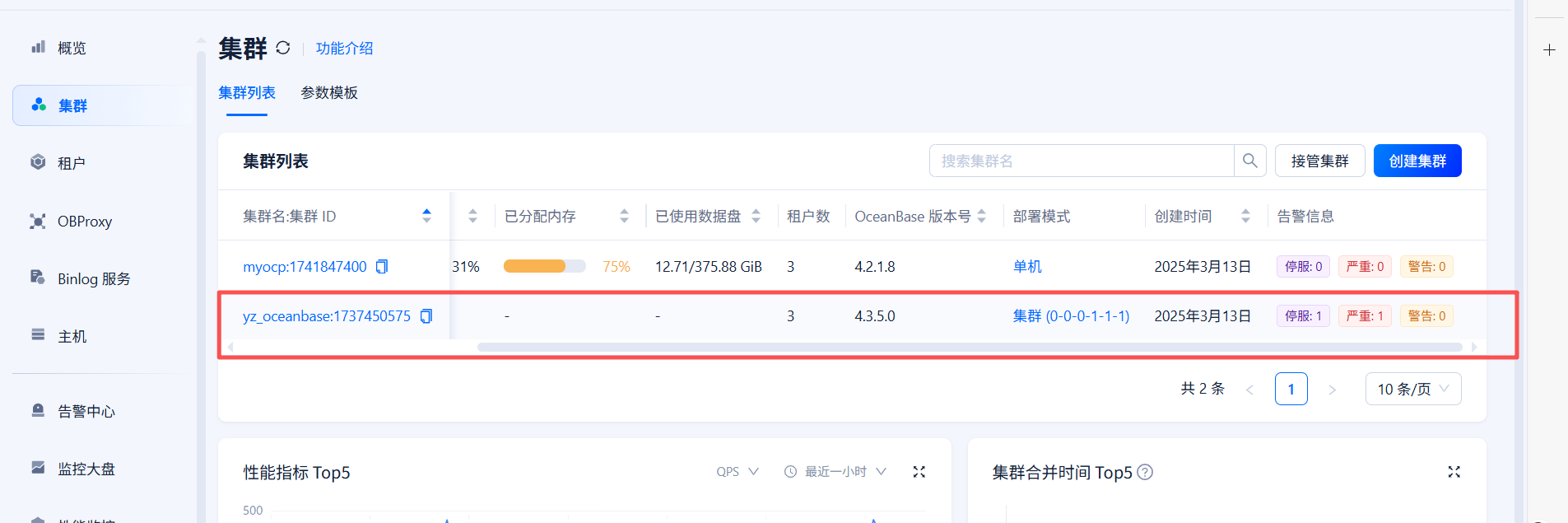Click 警告: 0 tag in yz_oceanbase row

[1426, 316]
